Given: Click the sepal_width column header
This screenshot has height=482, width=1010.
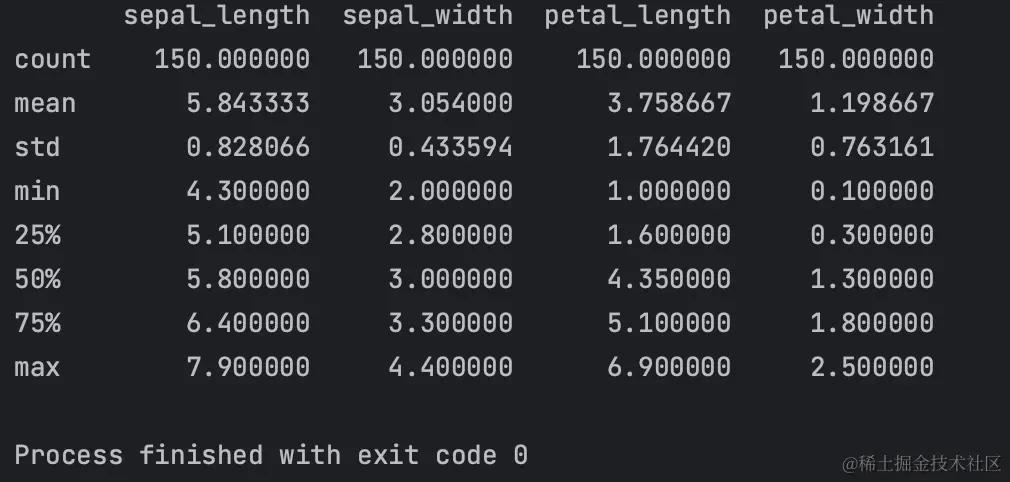Looking at the screenshot, I should [x=427, y=16].
